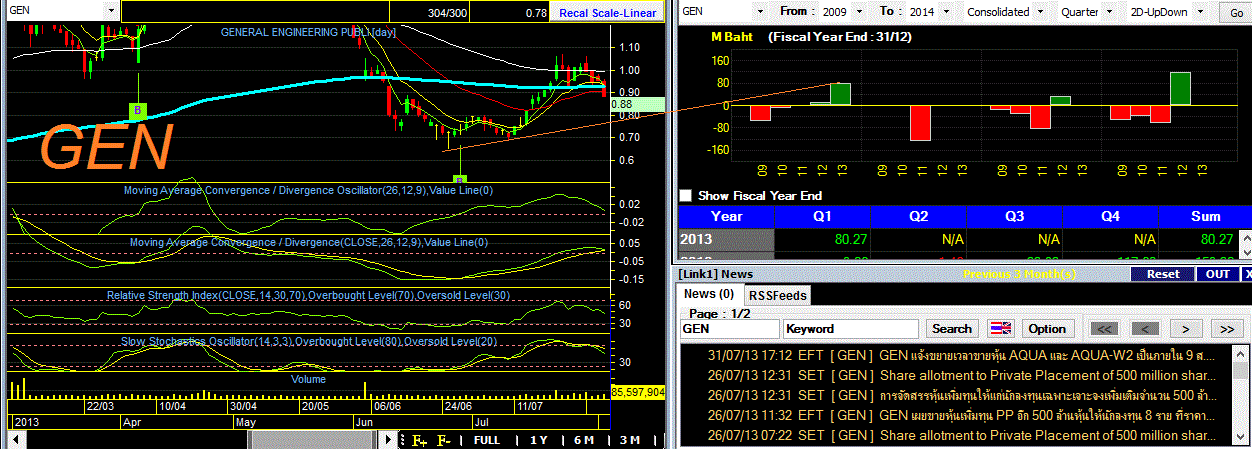Screen dimensions: 1252x449
Task: Click the news Option button
Action: point(1047,329)
